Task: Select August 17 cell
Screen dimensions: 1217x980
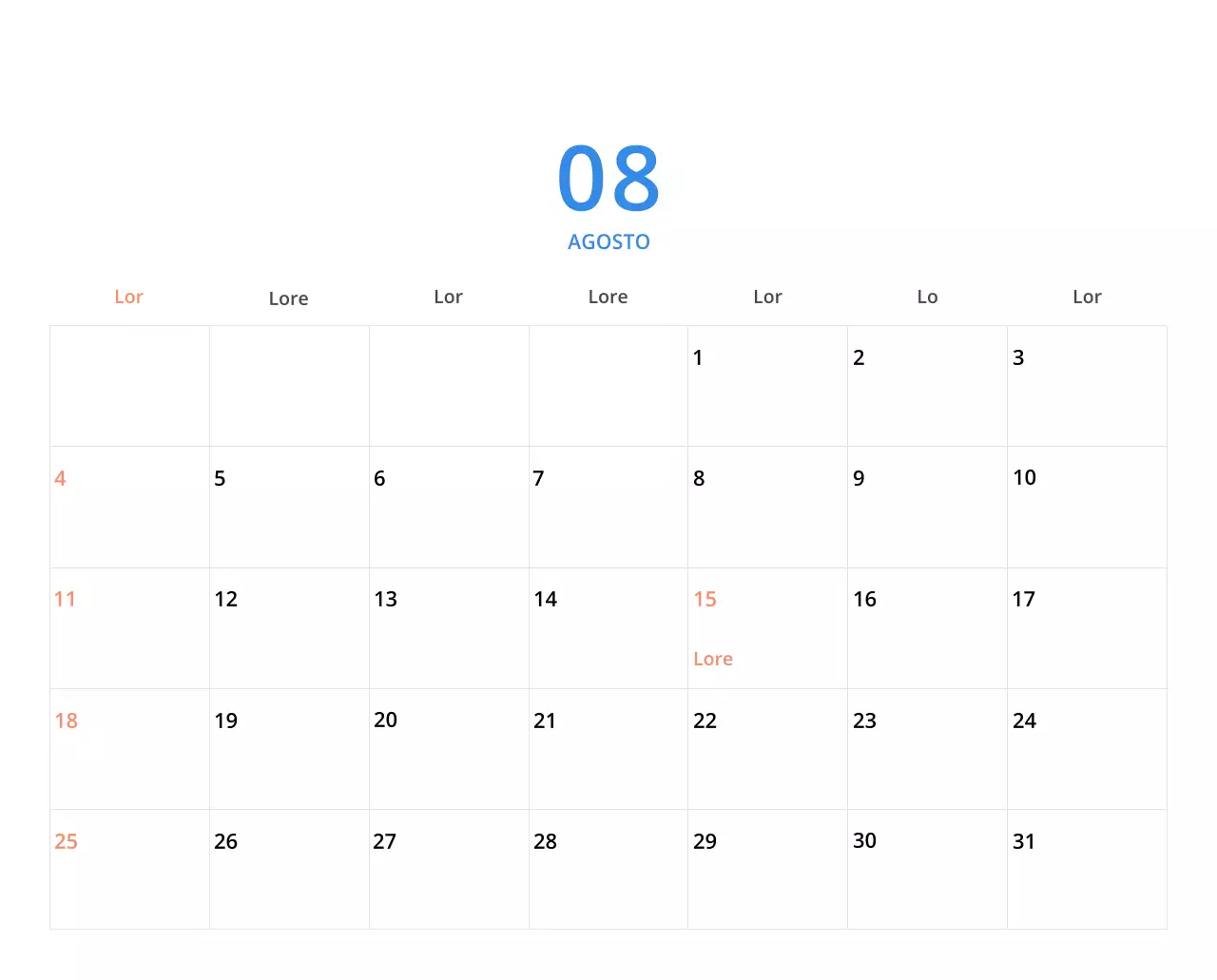Action: pos(1087,627)
